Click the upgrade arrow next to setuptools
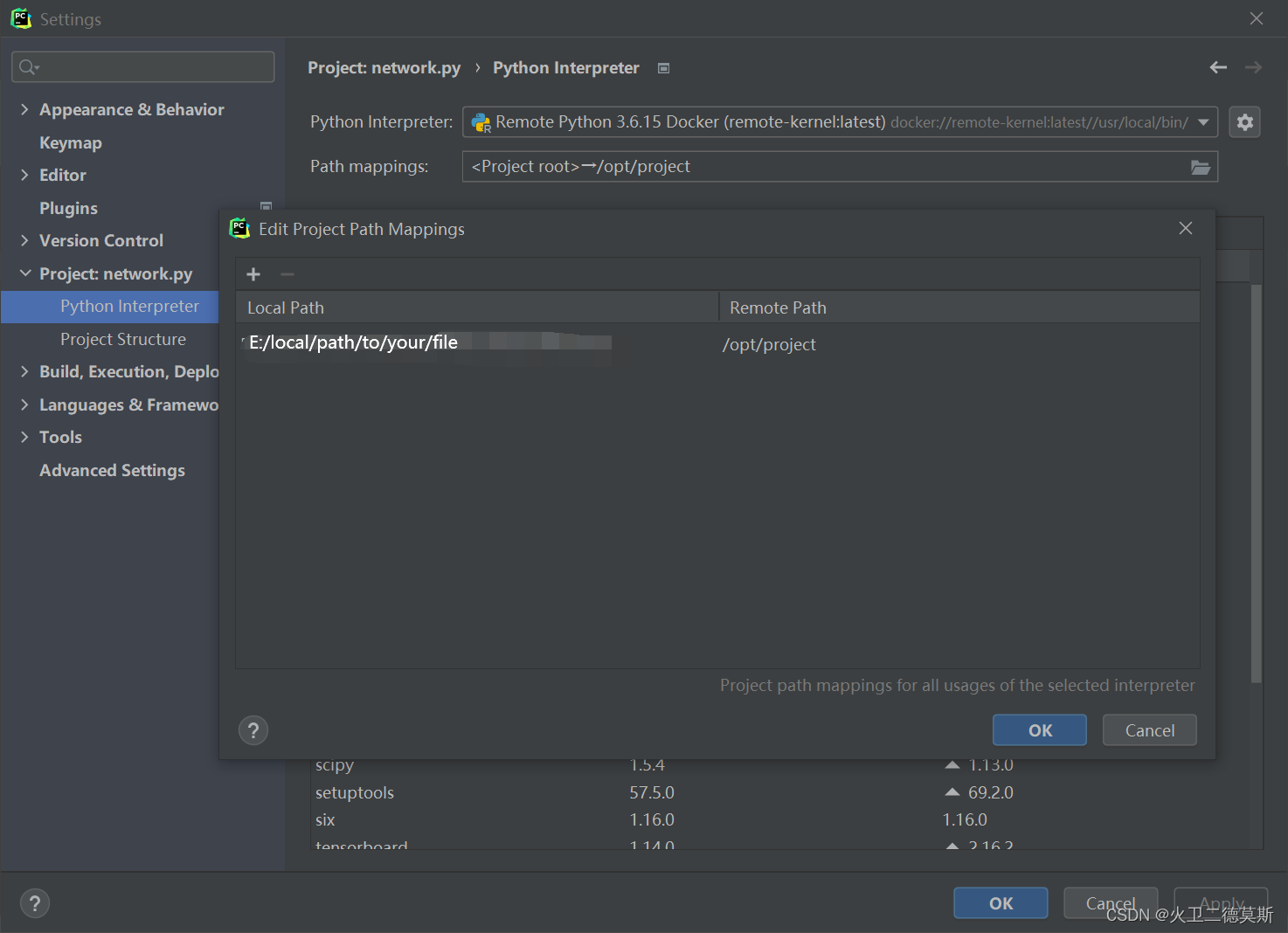The height and width of the screenshot is (933, 1288). tap(952, 791)
